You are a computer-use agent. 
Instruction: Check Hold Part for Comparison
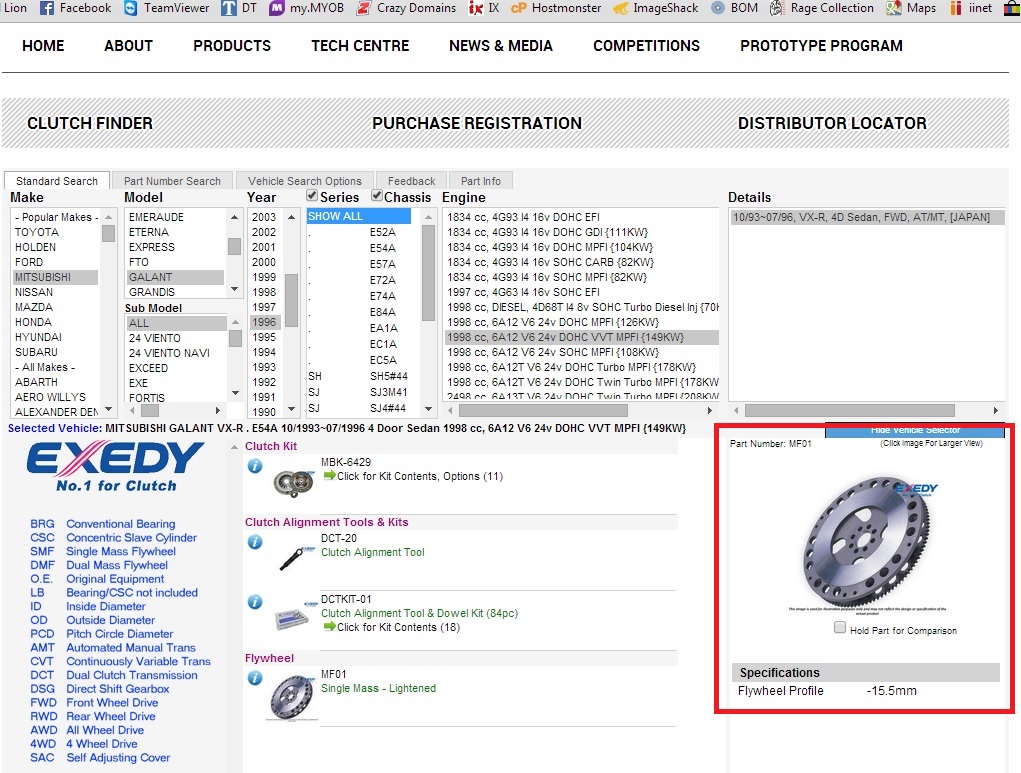click(840, 627)
